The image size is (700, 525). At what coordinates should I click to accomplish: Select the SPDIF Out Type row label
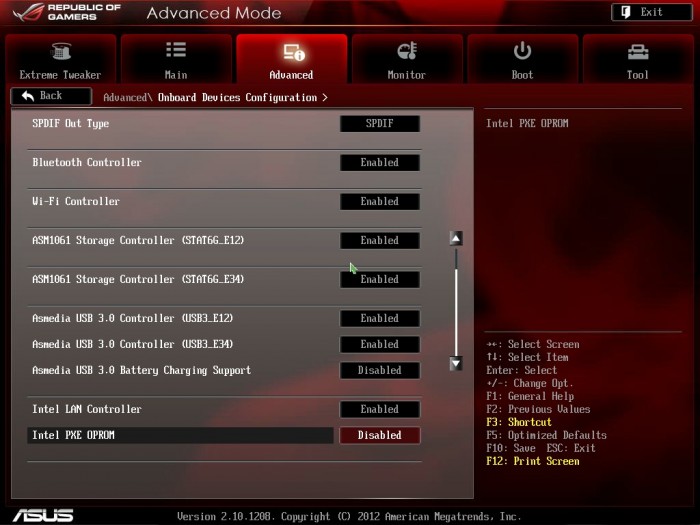pos(71,124)
